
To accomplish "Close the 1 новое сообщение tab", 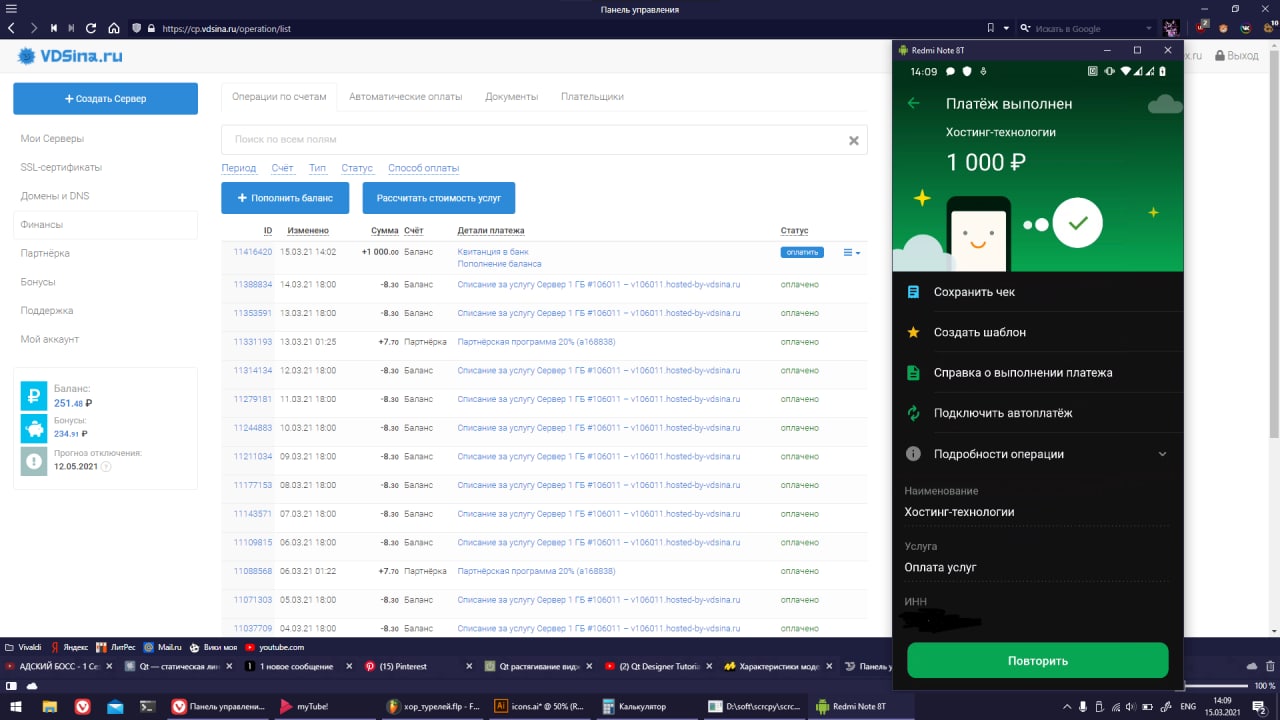I will point(348,666).
